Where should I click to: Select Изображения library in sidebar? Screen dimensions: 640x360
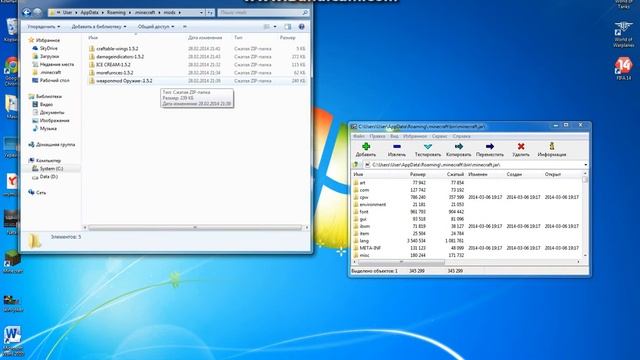click(54, 120)
